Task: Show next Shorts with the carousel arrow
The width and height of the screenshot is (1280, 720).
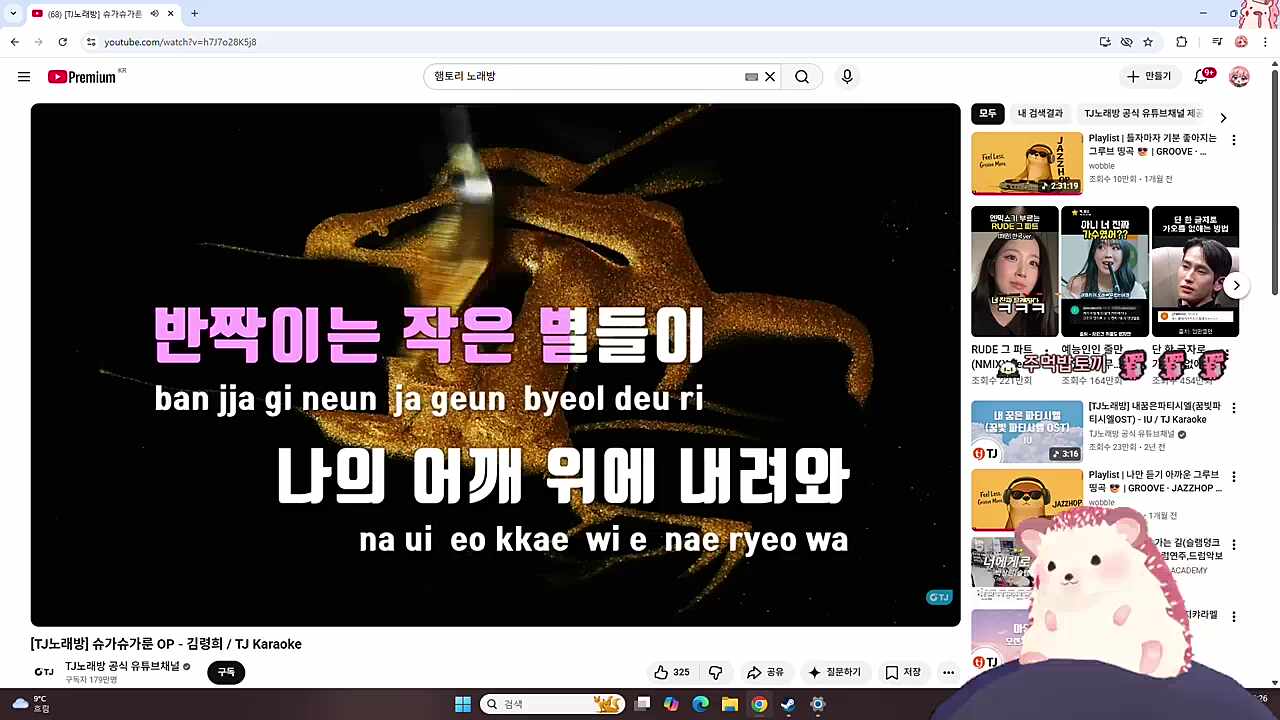Action: pos(1236,285)
